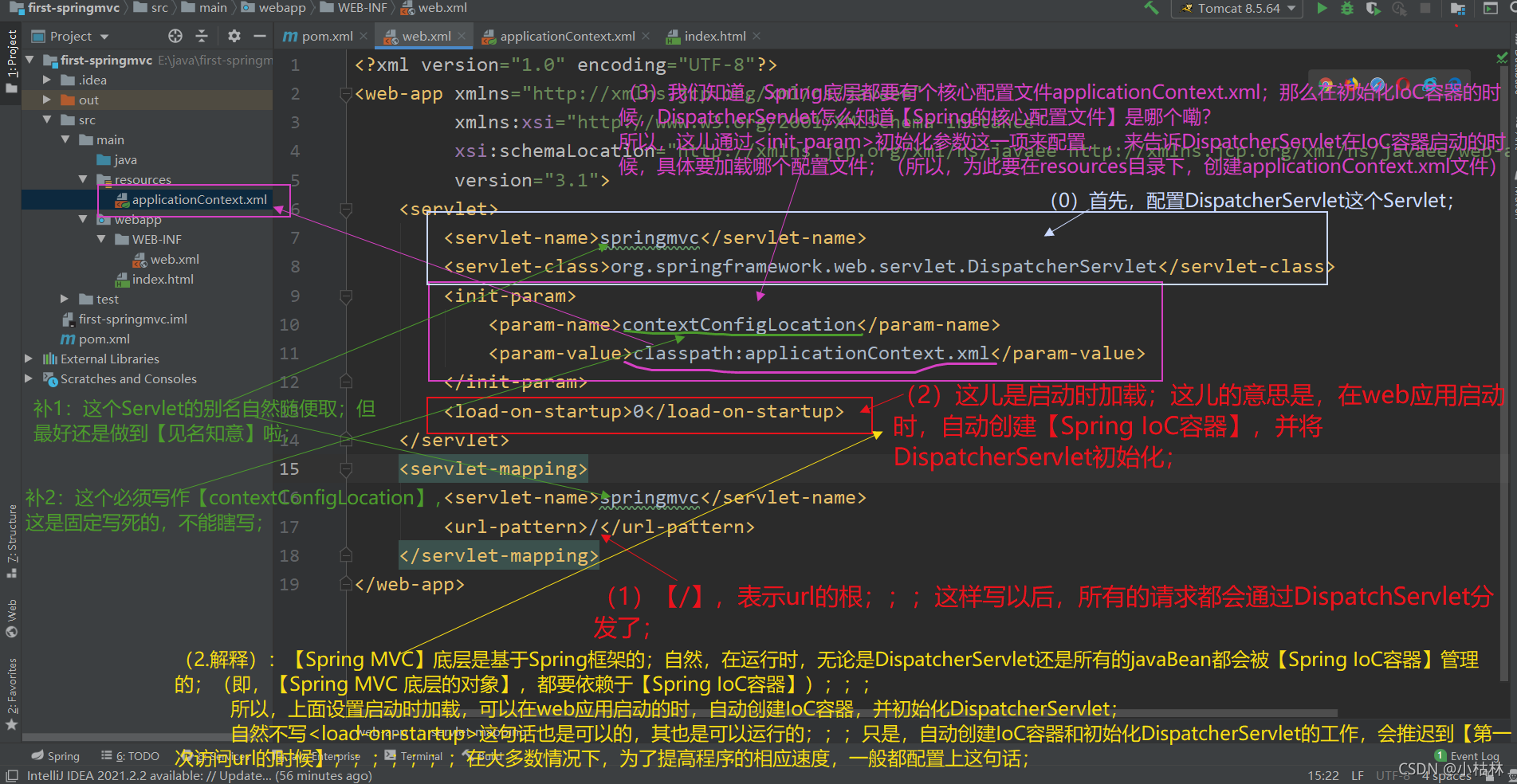Collapse the first-springmvc project root node
Viewport: 1517px width, 784px height.
pyautogui.click(x=30, y=60)
